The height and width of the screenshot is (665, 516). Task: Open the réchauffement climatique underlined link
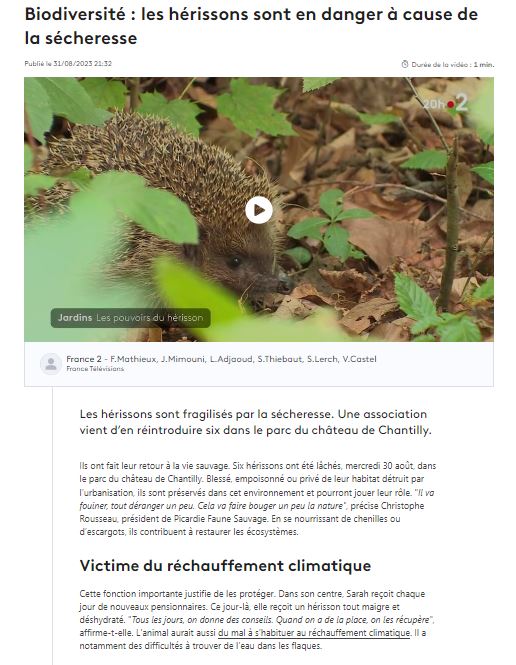pyautogui.click(x=314, y=633)
